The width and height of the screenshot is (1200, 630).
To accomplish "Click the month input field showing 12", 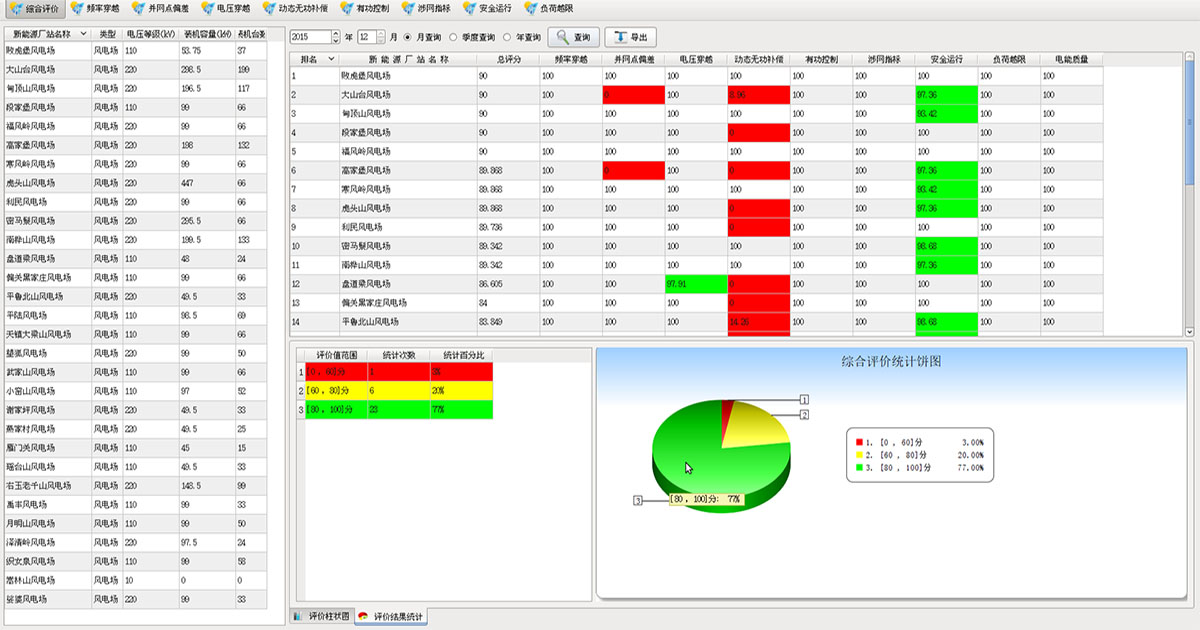I will pyautogui.click(x=365, y=37).
